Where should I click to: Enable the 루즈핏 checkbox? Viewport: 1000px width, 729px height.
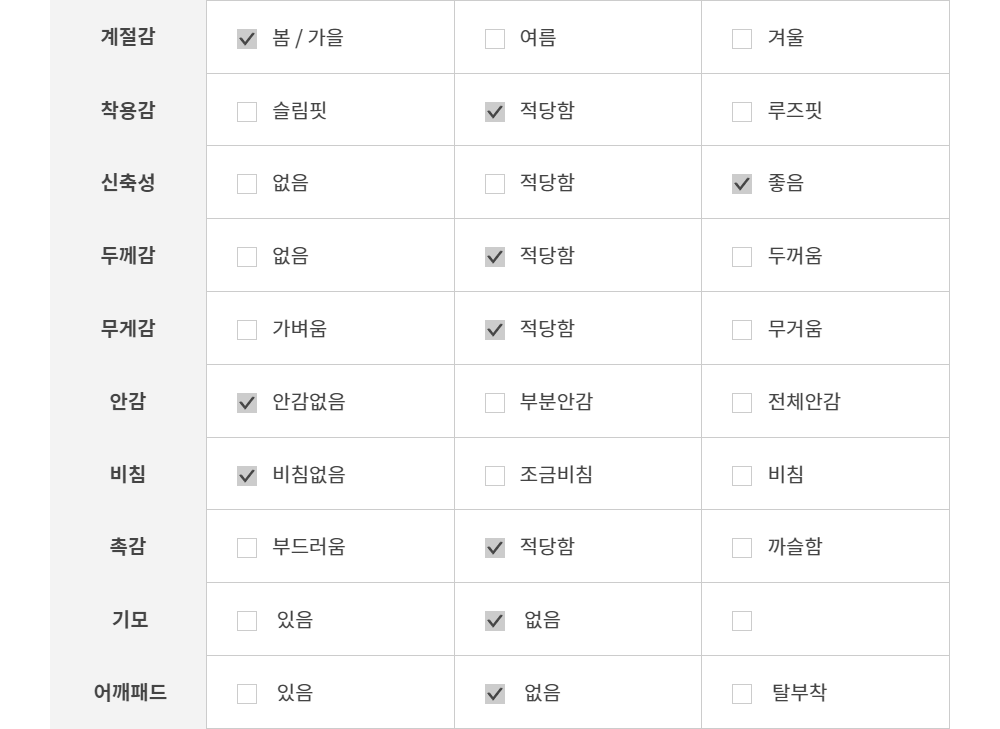pyautogui.click(x=742, y=112)
